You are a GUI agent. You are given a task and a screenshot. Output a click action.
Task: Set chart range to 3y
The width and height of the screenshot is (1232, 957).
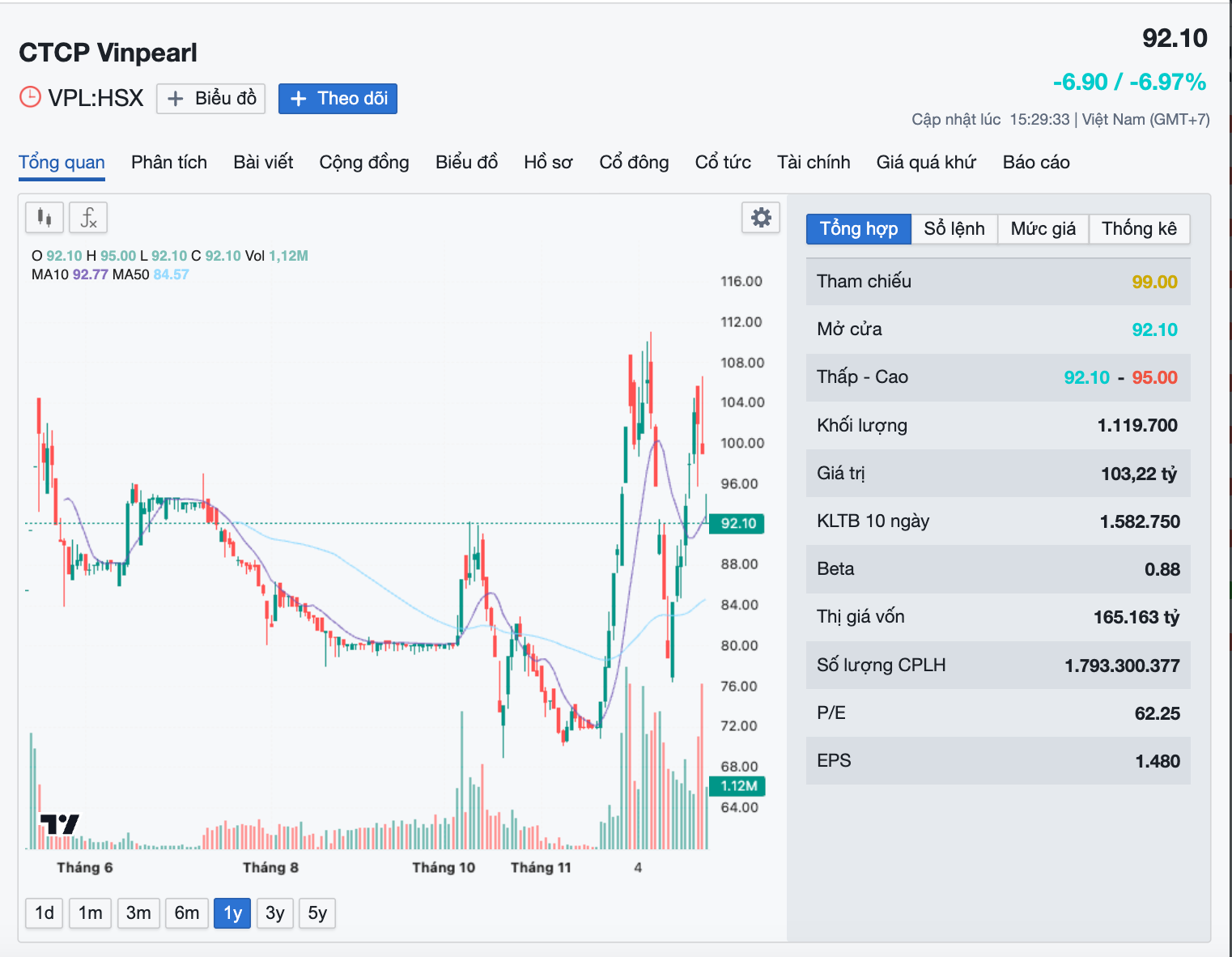[275, 913]
